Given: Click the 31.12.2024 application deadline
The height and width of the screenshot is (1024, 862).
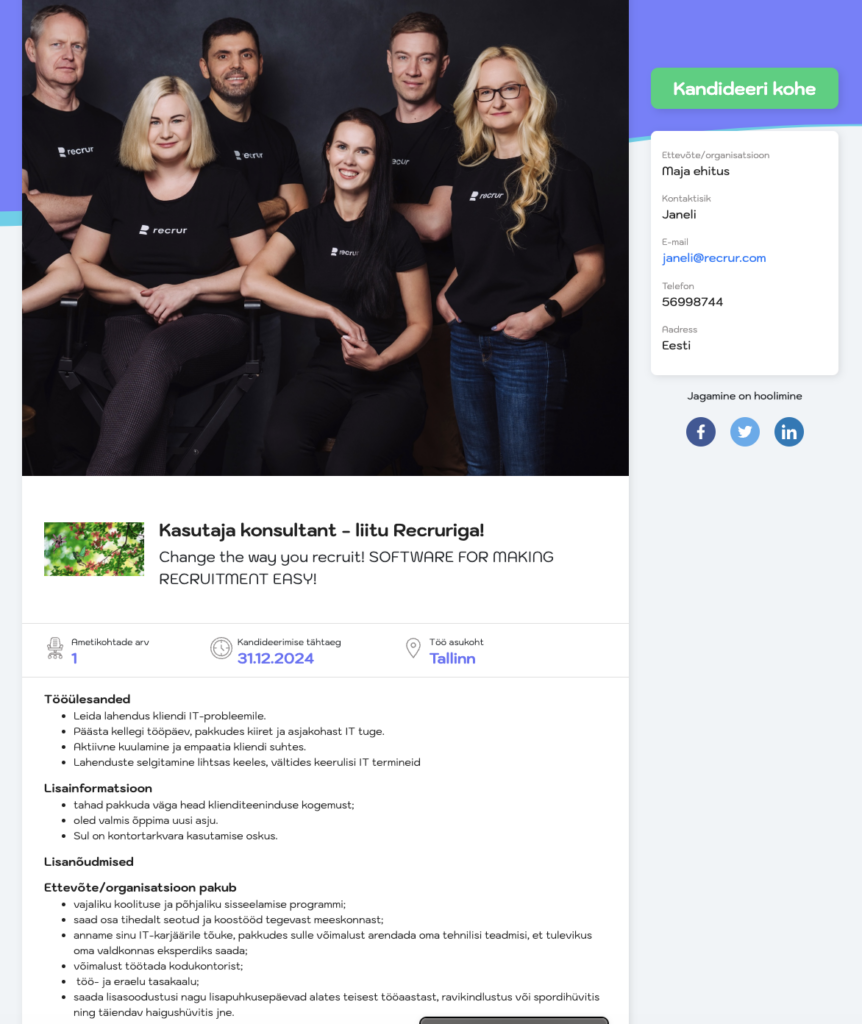Looking at the screenshot, I should point(276,658).
